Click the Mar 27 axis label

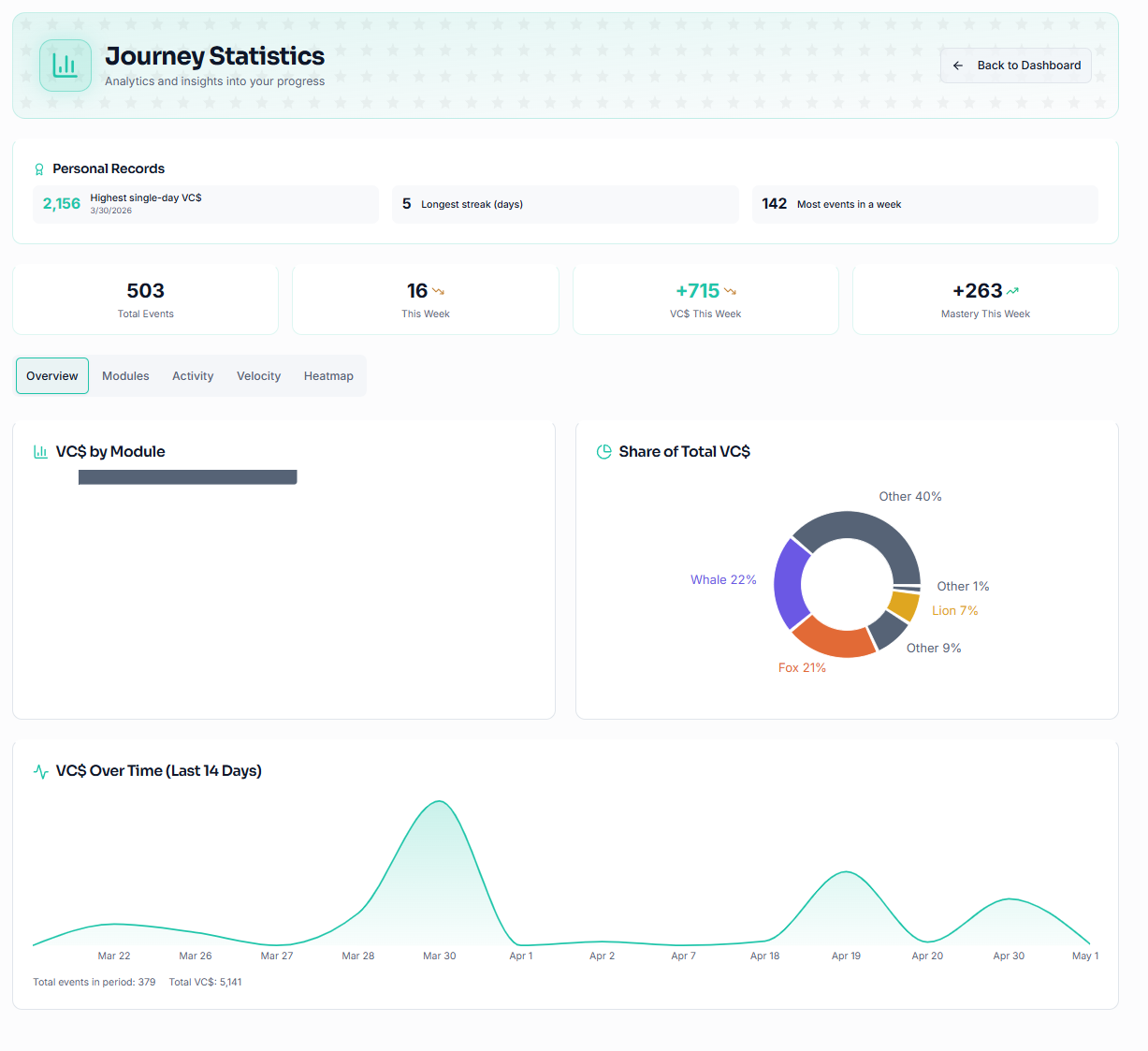[277, 956]
